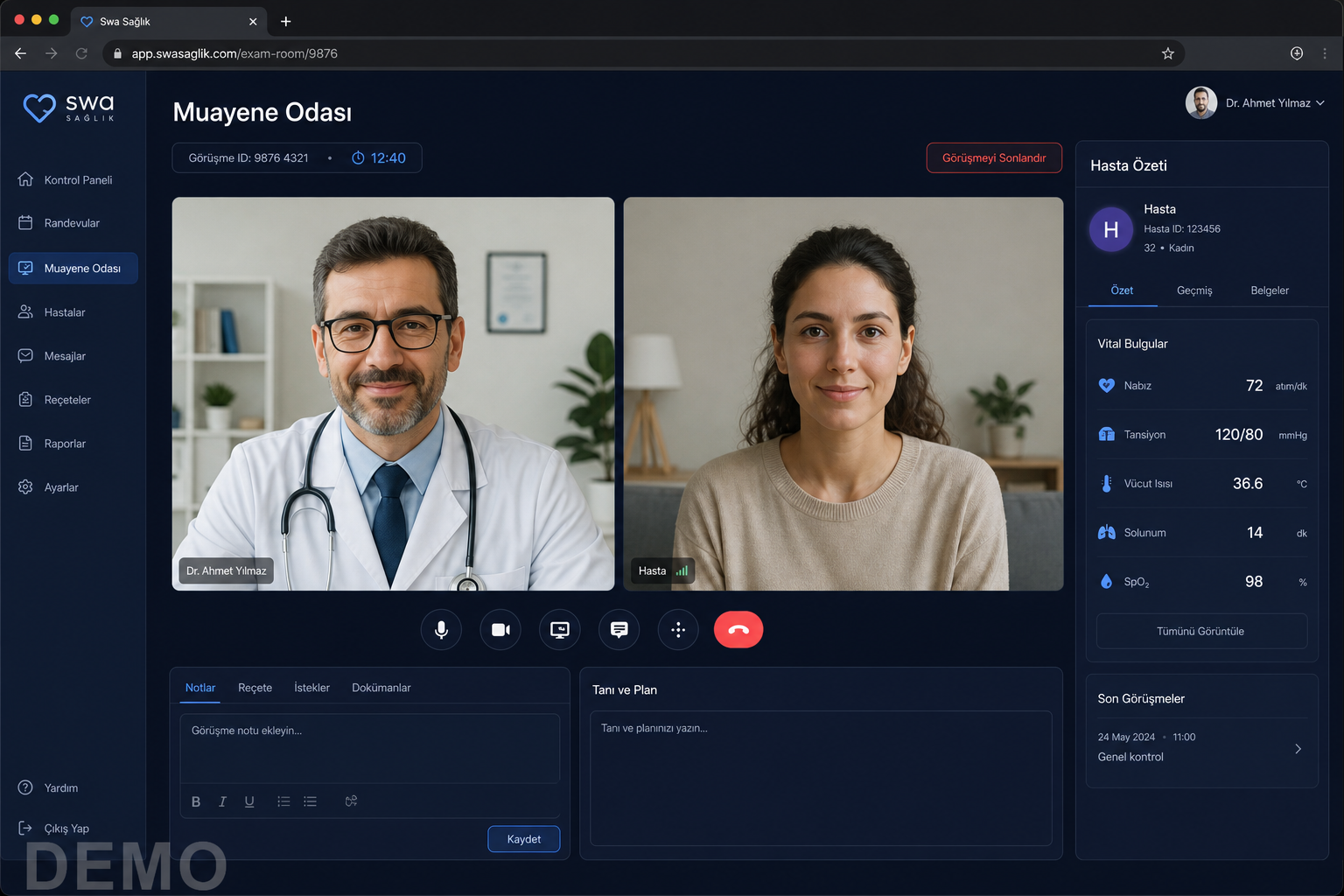Click the Swa Sağlık heart logo
Image resolution: width=1344 pixels, height=896 pixels.
coord(39,108)
